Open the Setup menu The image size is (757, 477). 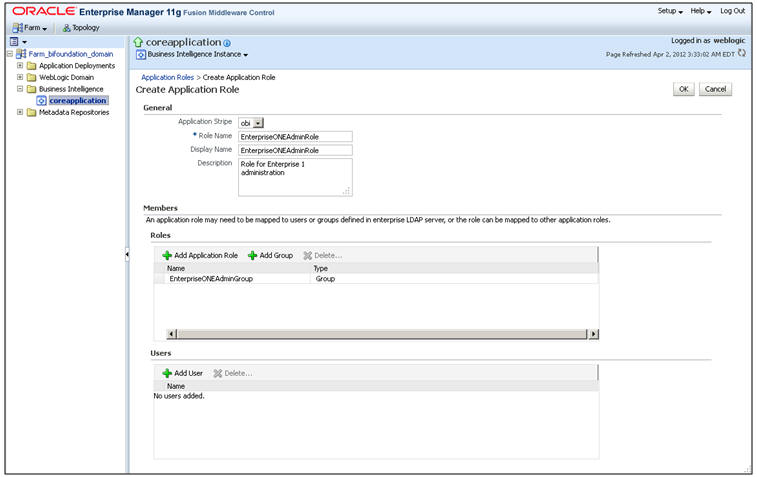pyautogui.click(x=670, y=11)
